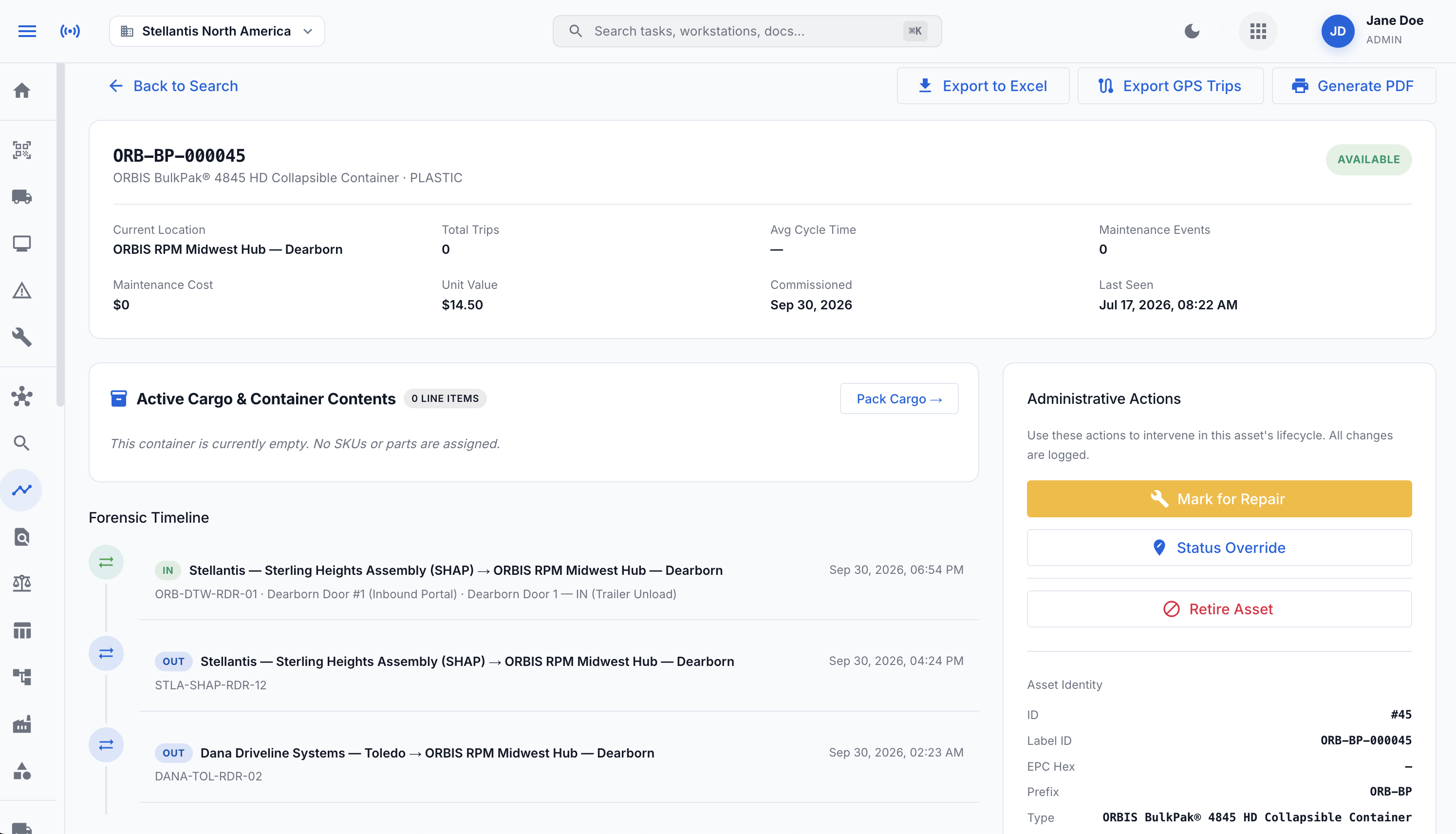The height and width of the screenshot is (834, 1456).
Task: Open the Stellantis North America organization dropdown
Action: pos(217,31)
